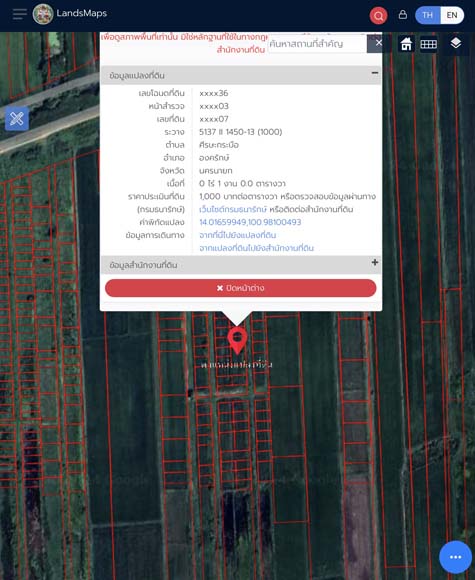Select the measurement tools icon
This screenshot has width=475, height=580.
pos(17,119)
